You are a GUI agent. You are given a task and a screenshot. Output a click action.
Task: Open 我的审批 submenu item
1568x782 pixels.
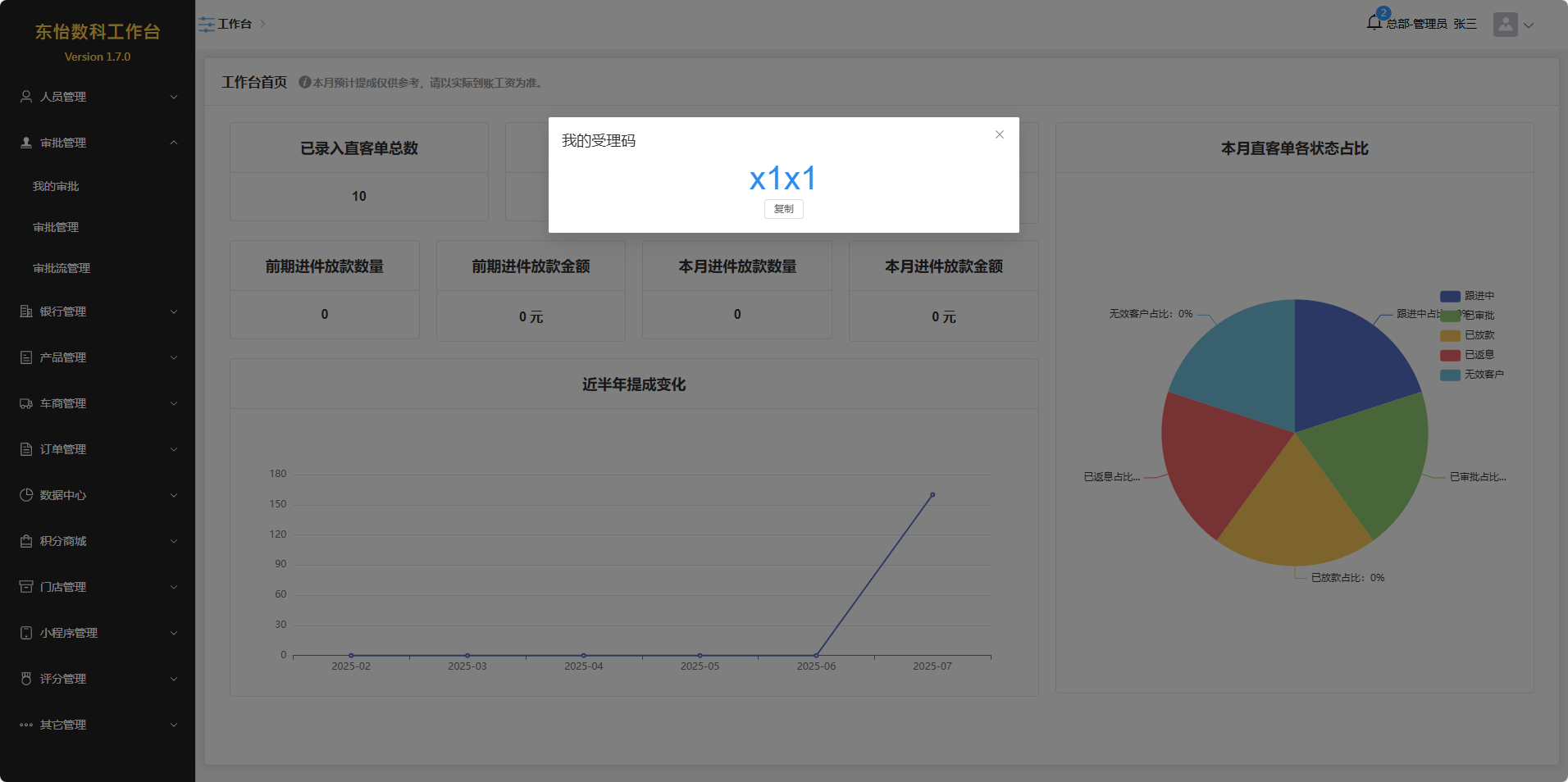click(x=56, y=187)
